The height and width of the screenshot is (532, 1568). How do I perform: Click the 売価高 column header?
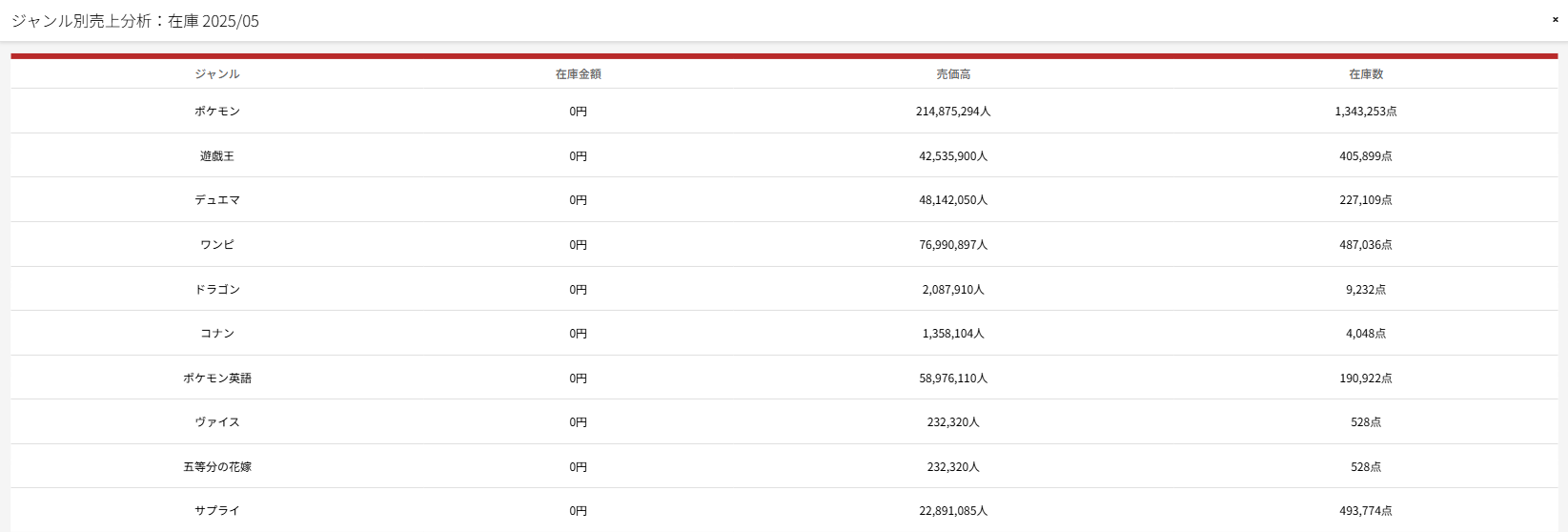(x=953, y=74)
